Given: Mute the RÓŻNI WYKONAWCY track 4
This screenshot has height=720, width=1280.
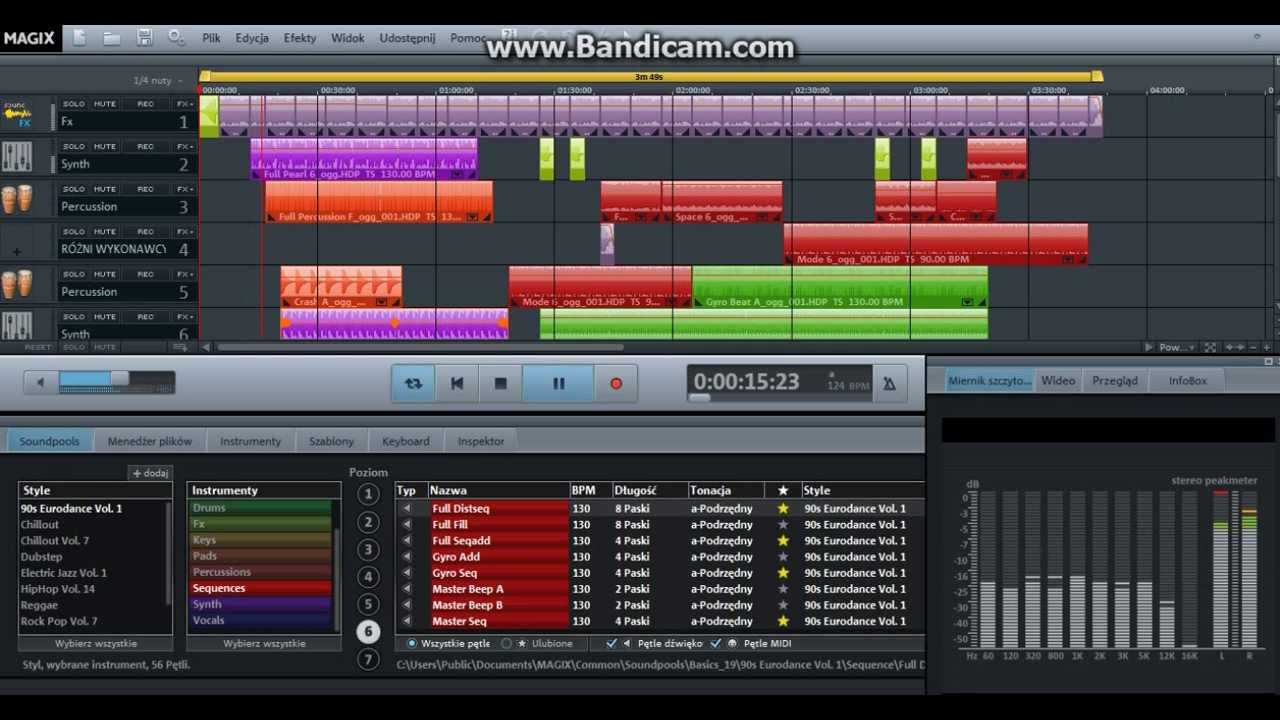Looking at the screenshot, I should coord(105,231).
